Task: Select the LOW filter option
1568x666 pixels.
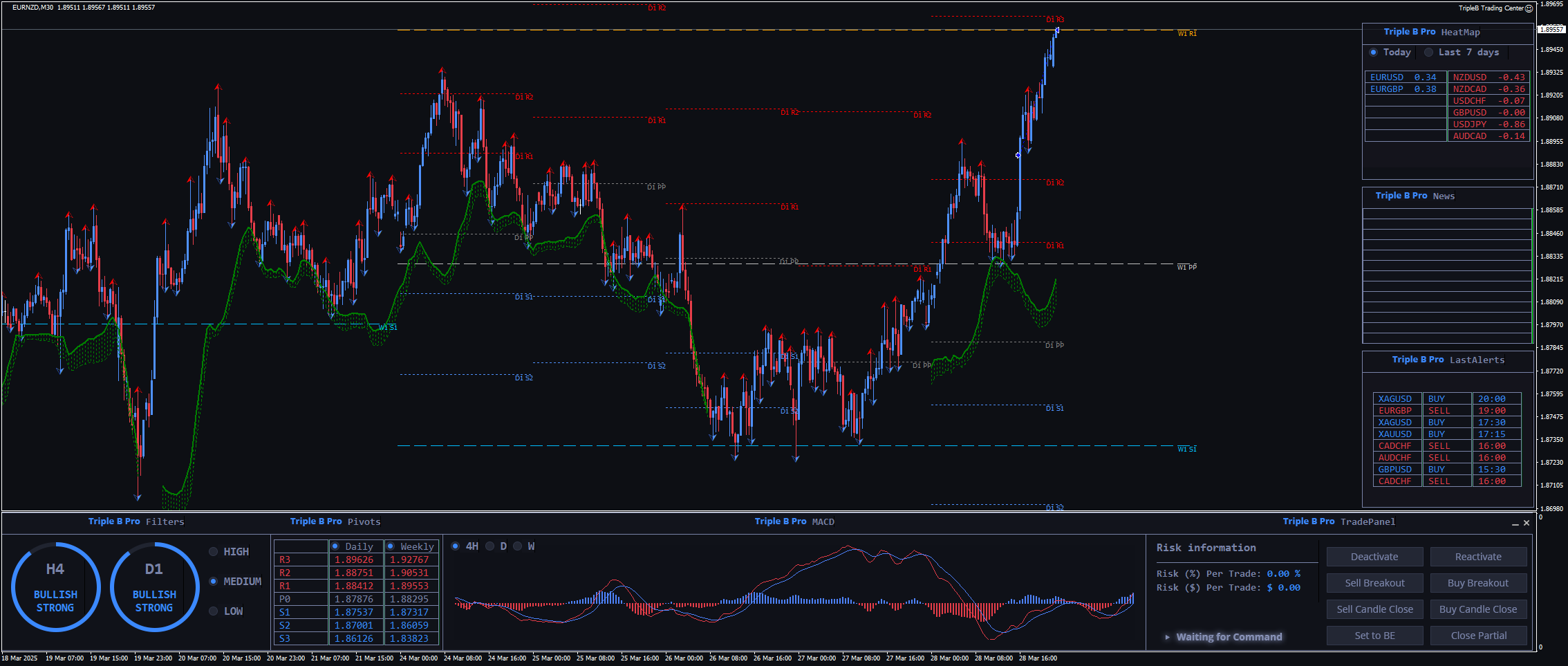Action: point(214,611)
